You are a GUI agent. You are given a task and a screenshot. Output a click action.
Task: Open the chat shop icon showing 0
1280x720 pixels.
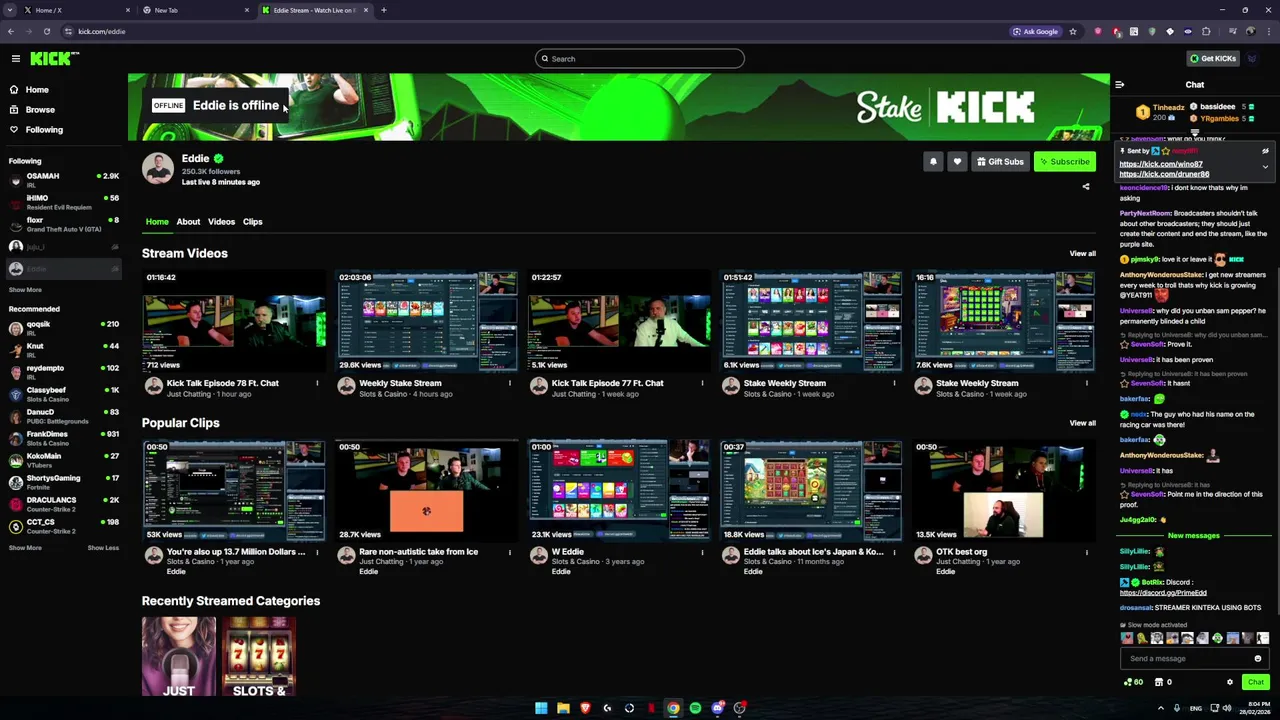click(x=1163, y=683)
